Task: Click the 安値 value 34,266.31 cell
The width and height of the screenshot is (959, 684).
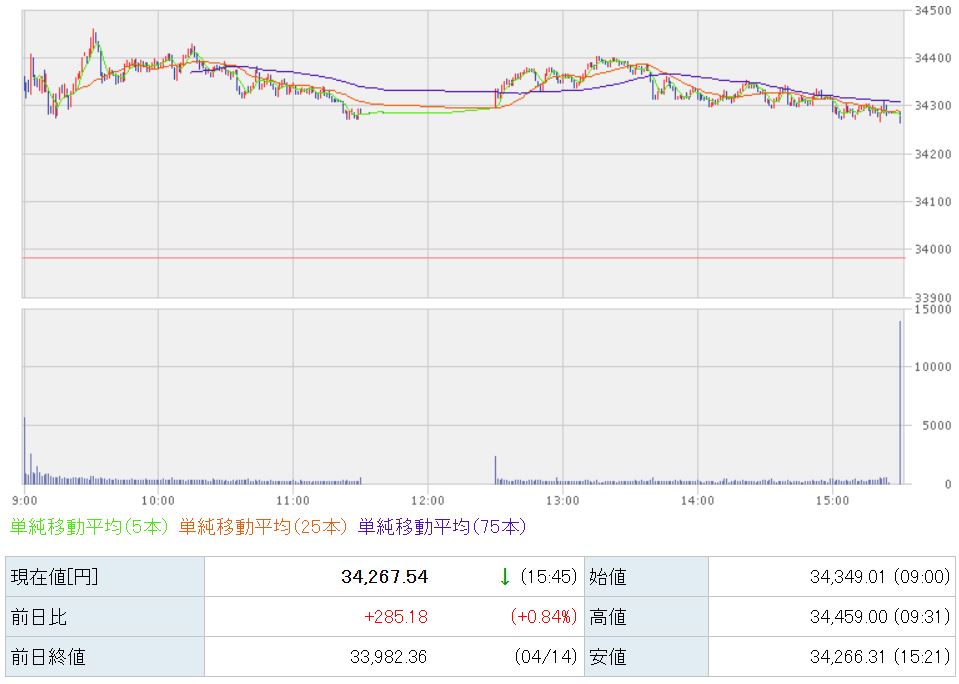Action: tap(832, 656)
